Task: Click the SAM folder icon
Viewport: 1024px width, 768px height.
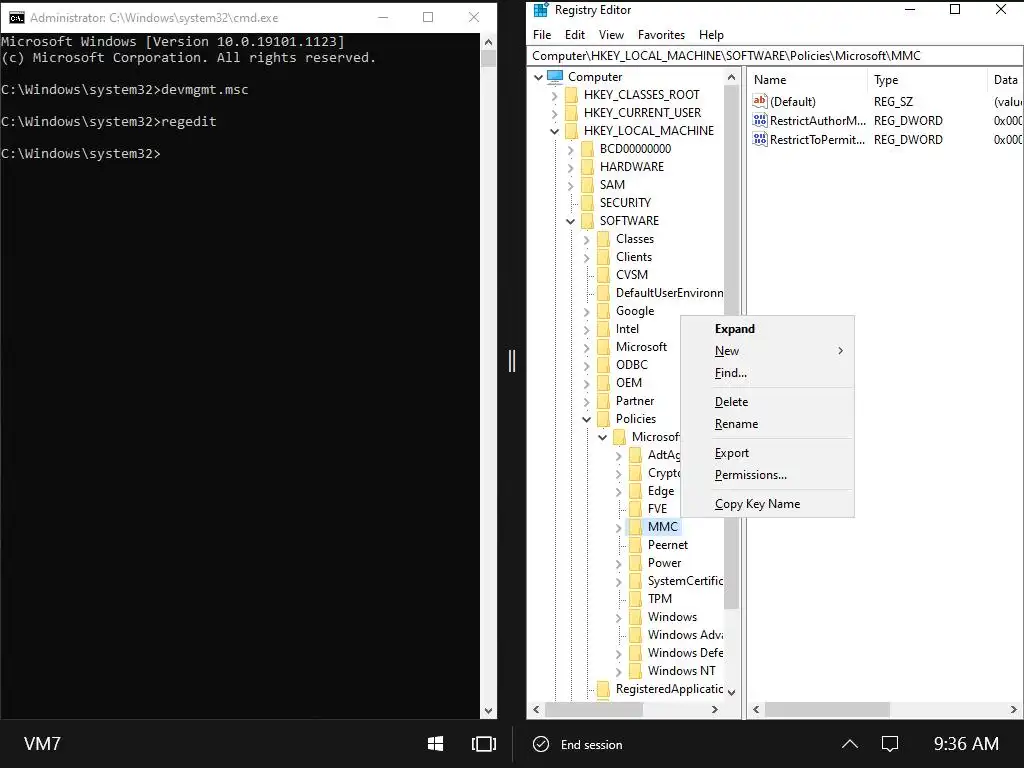Action: 587,185
